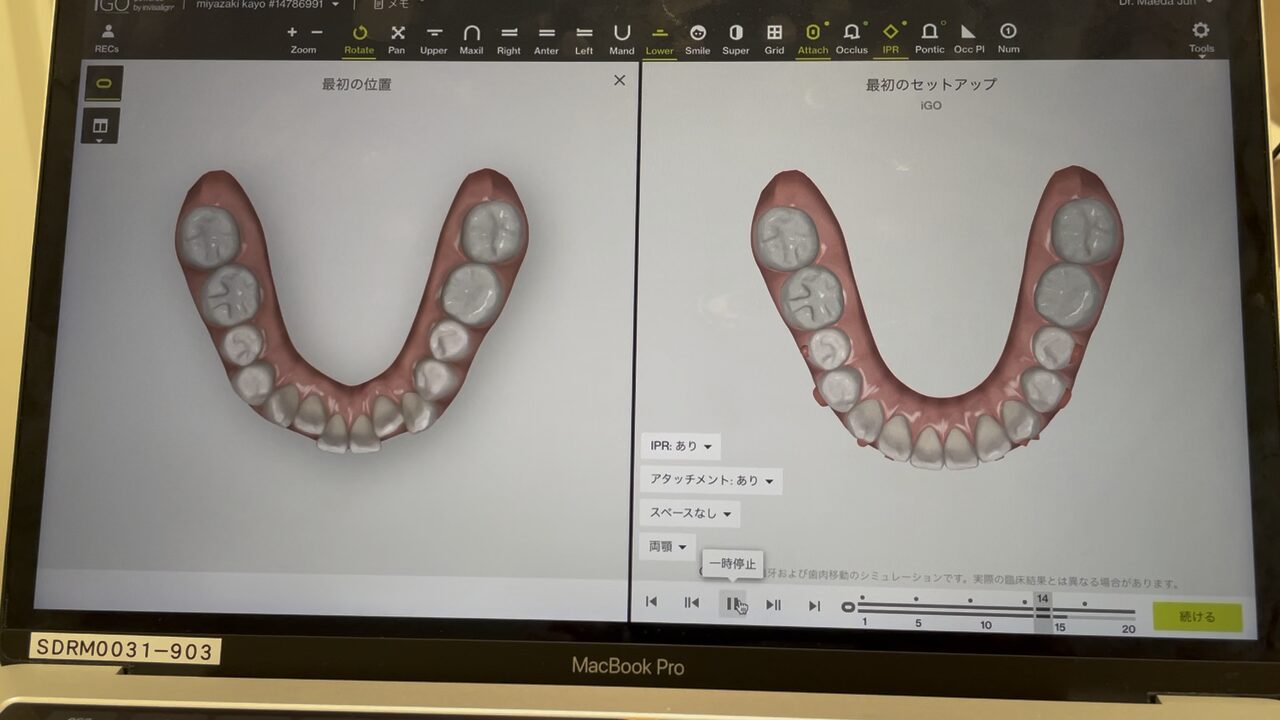Viewport: 1280px width, 720px height.
Task: Click the 続ける continue button
Action: tap(1197, 617)
